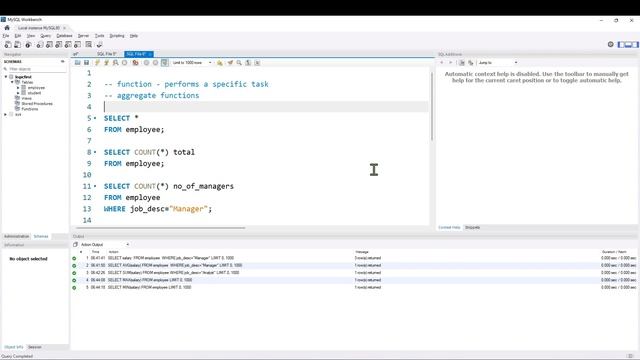Click the Rollback transaction icon
The height and width of the screenshot is (360, 640).
point(155,62)
